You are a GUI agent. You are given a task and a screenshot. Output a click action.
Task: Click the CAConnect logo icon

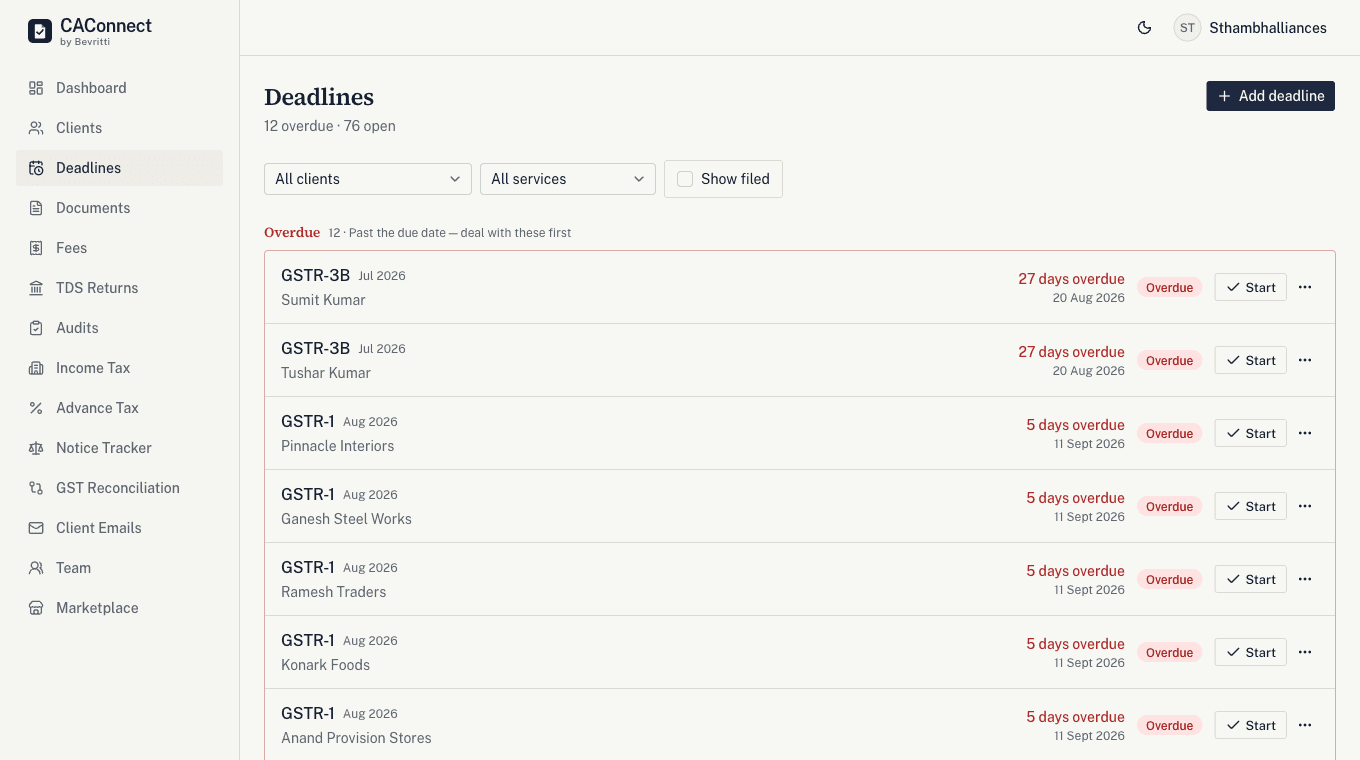click(39, 31)
